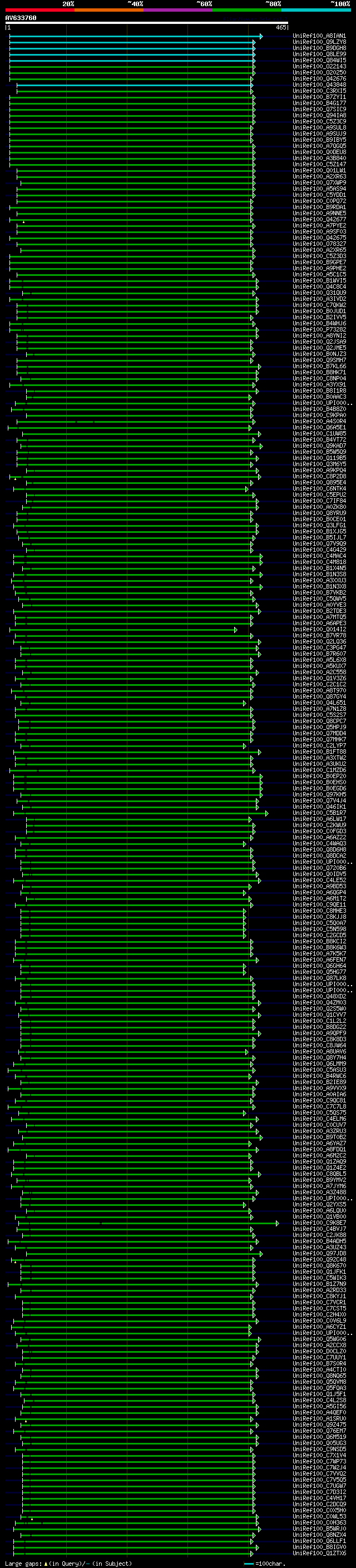The width and height of the screenshot is (356, 1568).
Task: Select hit UniRef100_O22143
Action: click(319, 66)
